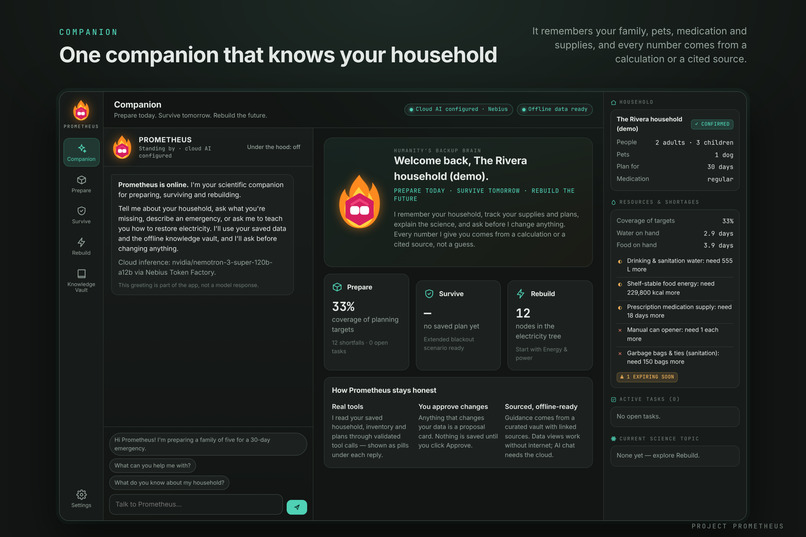Click warning icon beside Drinking & sanitation water

pyautogui.click(x=620, y=261)
